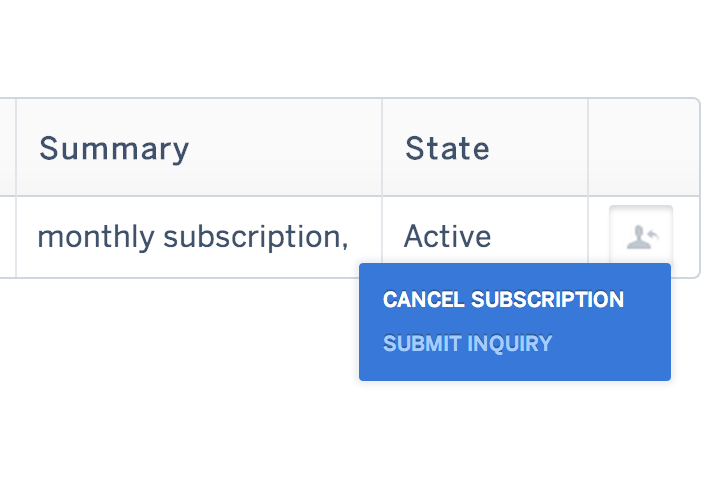Click the word 'monthly' in the summary

coord(96,237)
